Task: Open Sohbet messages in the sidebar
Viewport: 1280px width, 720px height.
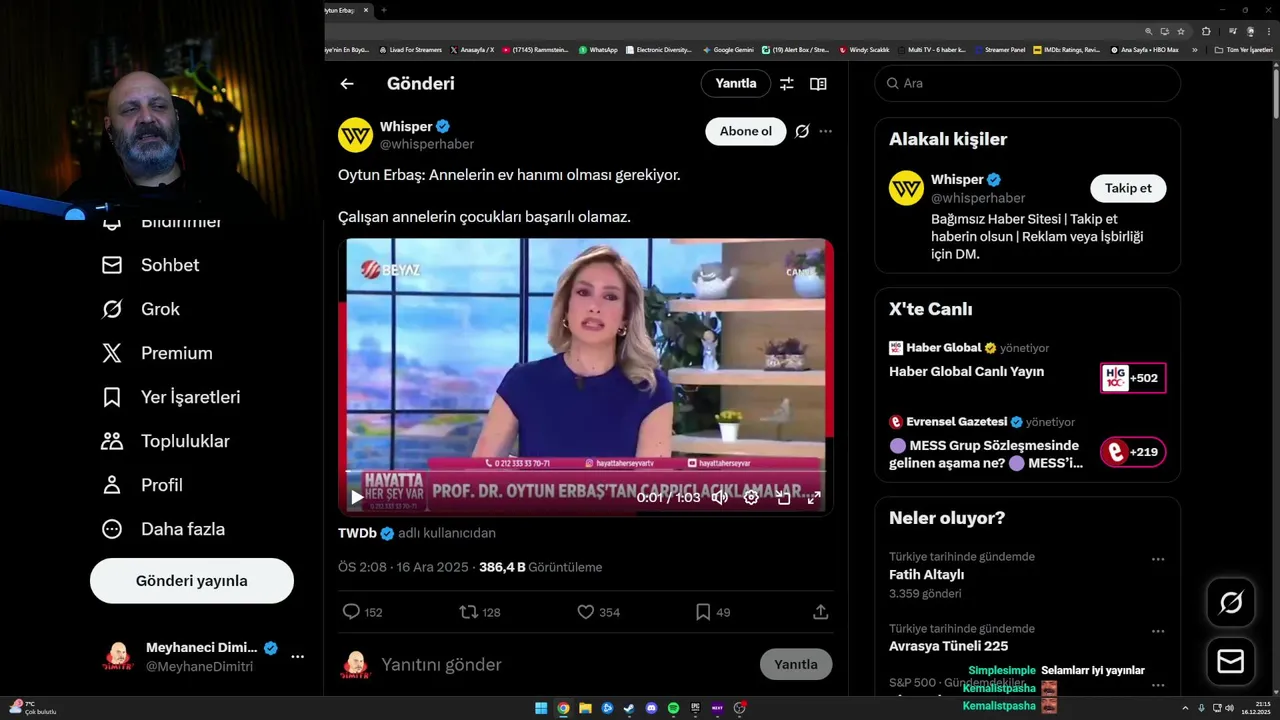Action: tap(150, 265)
